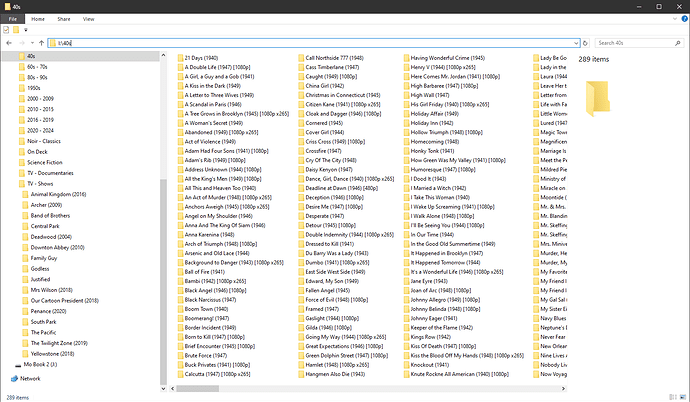Open the View ribbon tab
Screen dimensions: 690x402
click(88, 19)
